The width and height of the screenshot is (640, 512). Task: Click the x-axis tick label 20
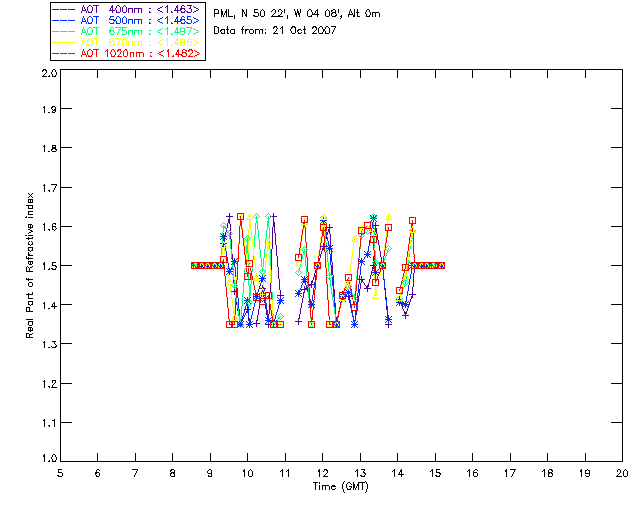coord(622,473)
